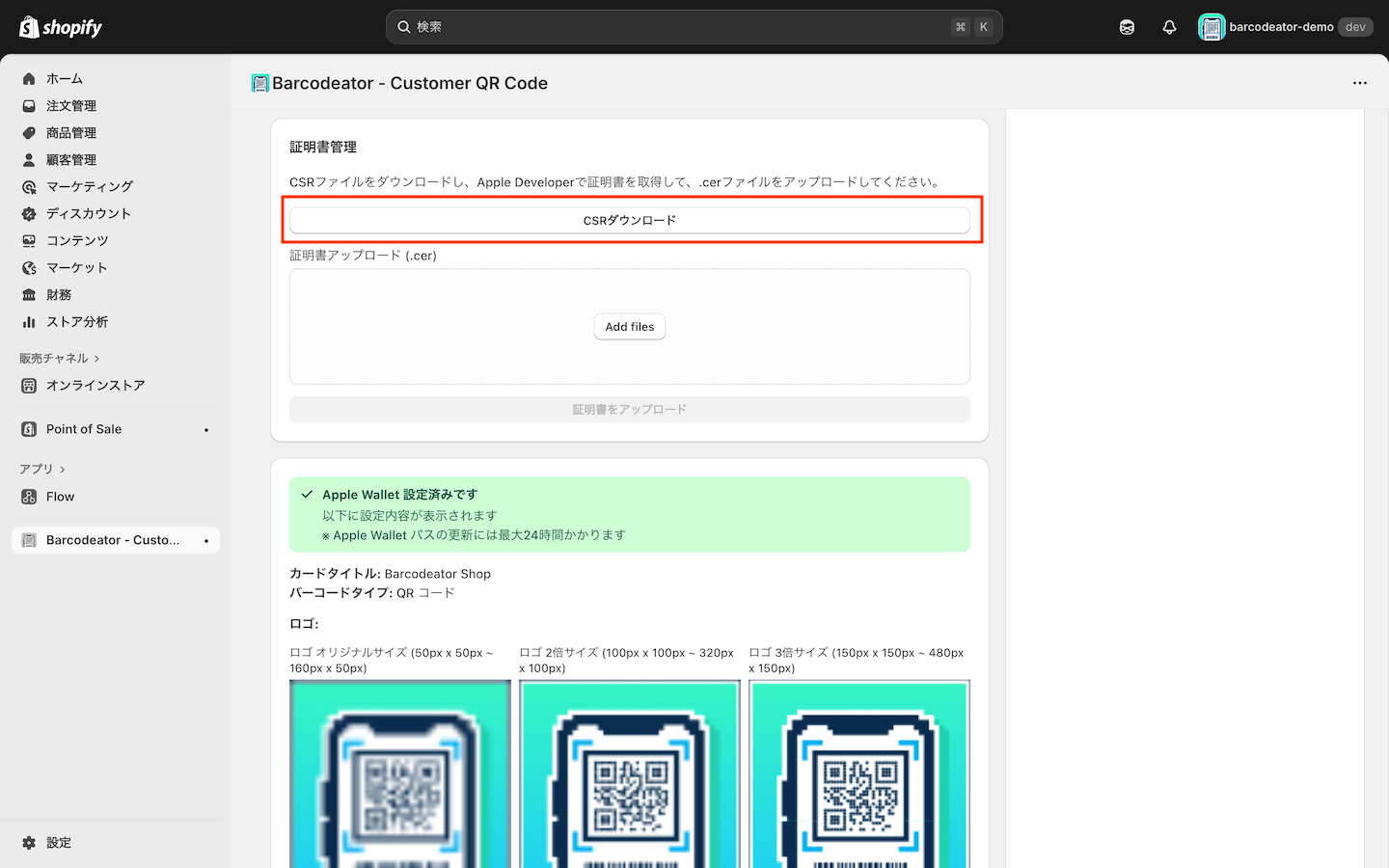
Task: Open 財務 via the bank icon
Action: [x=28, y=294]
